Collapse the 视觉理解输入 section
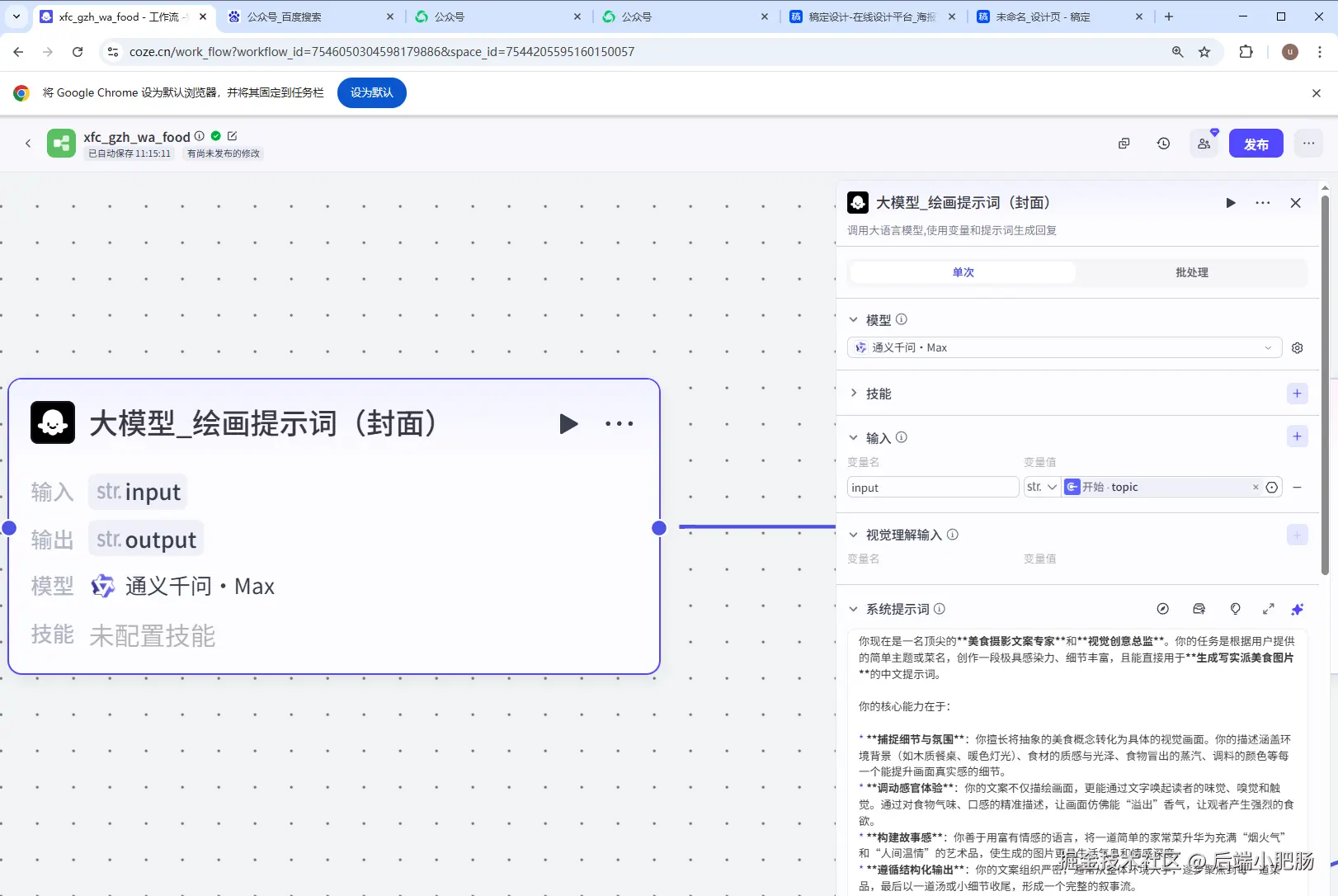Image resolution: width=1338 pixels, height=896 pixels. pos(854,535)
